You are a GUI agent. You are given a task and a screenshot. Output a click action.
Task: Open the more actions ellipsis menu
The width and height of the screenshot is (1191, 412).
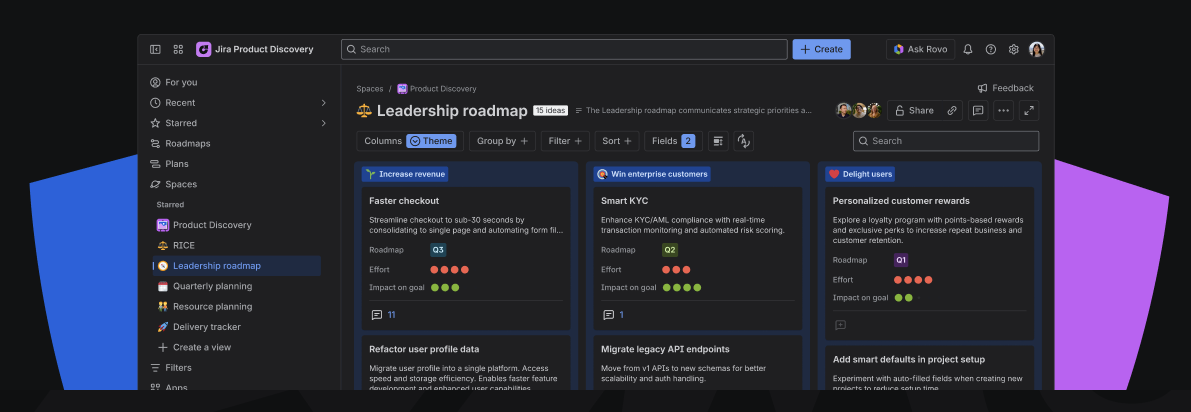point(1003,110)
